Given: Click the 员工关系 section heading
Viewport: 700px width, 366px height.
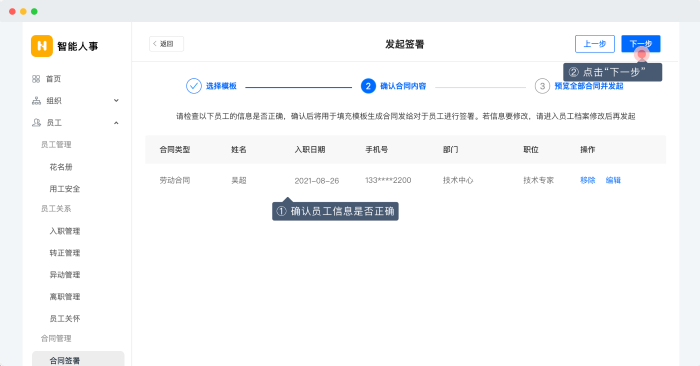Looking at the screenshot, I should (56, 208).
